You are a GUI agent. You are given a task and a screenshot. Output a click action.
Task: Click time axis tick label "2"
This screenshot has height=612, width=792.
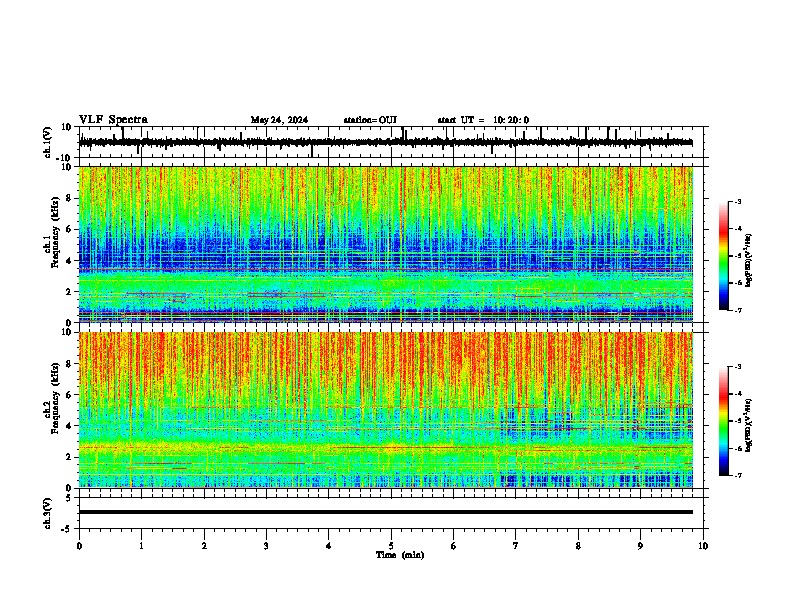coord(204,546)
